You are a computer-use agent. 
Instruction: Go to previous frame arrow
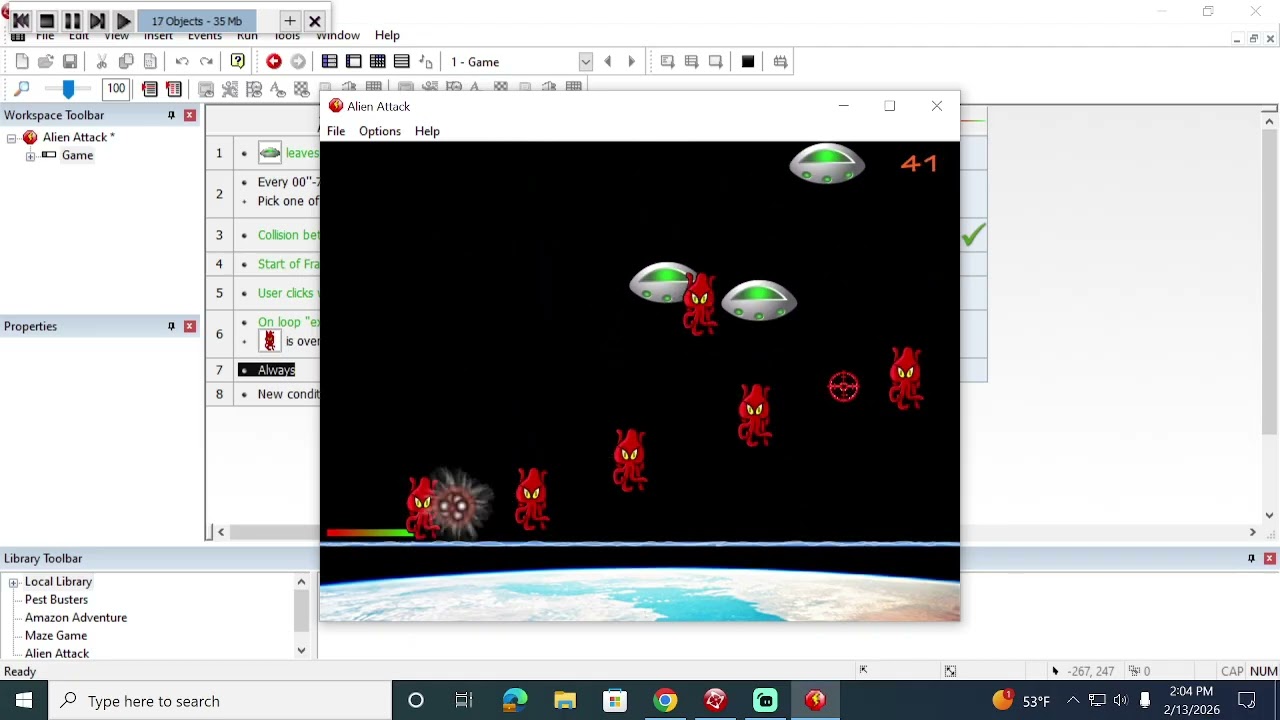[x=608, y=62]
